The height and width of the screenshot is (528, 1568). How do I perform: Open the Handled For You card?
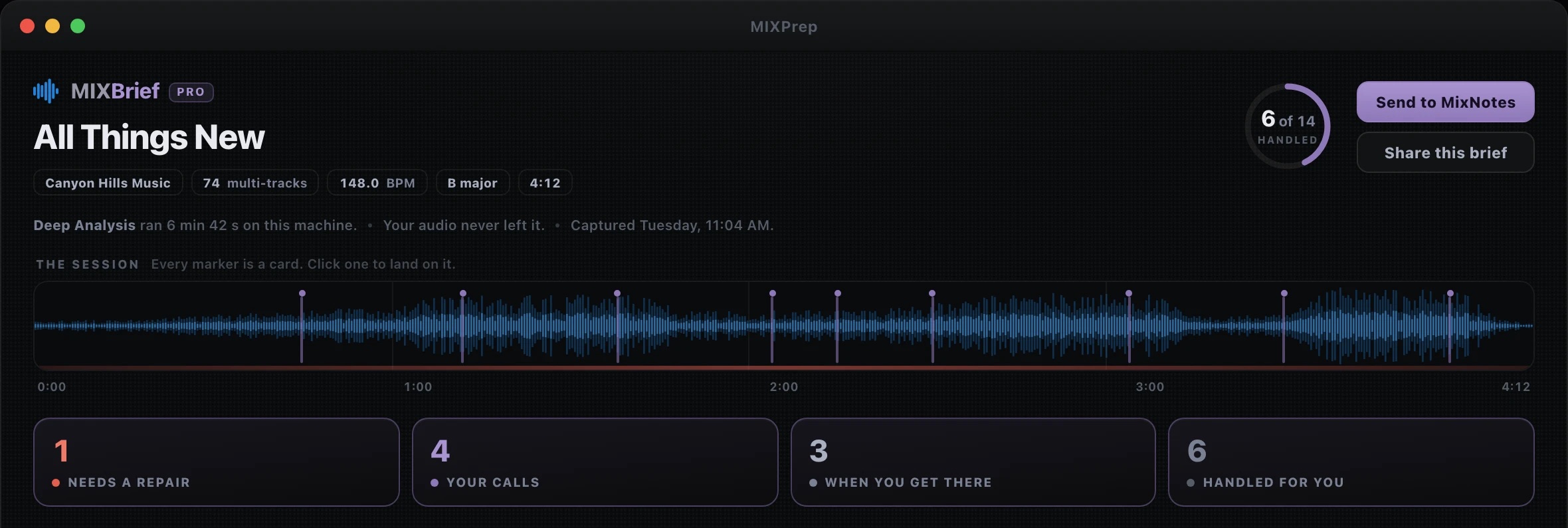click(1351, 462)
